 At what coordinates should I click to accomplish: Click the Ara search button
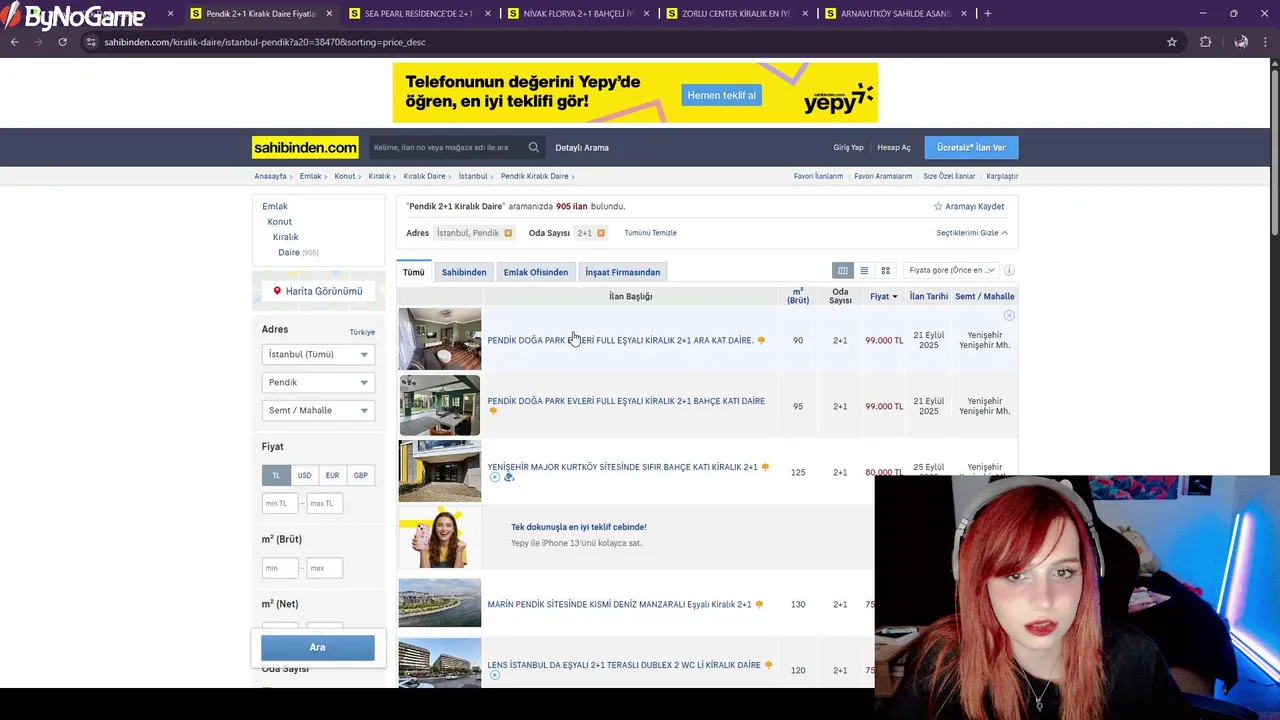point(318,647)
